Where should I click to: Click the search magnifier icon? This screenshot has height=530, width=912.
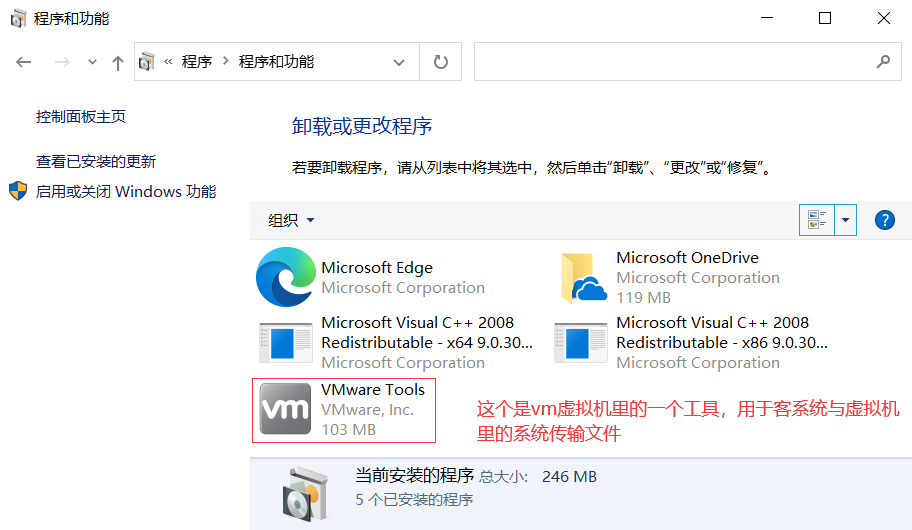tap(884, 61)
